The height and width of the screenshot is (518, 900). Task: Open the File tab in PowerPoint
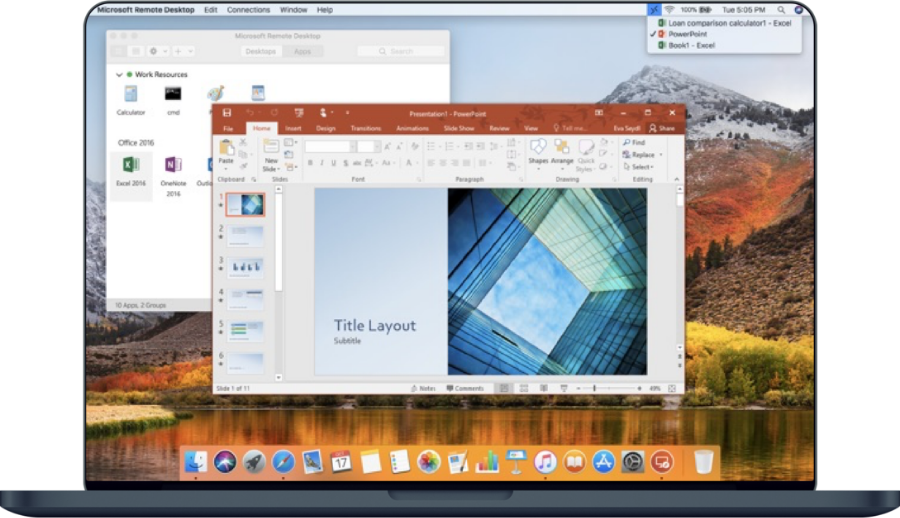(x=228, y=129)
